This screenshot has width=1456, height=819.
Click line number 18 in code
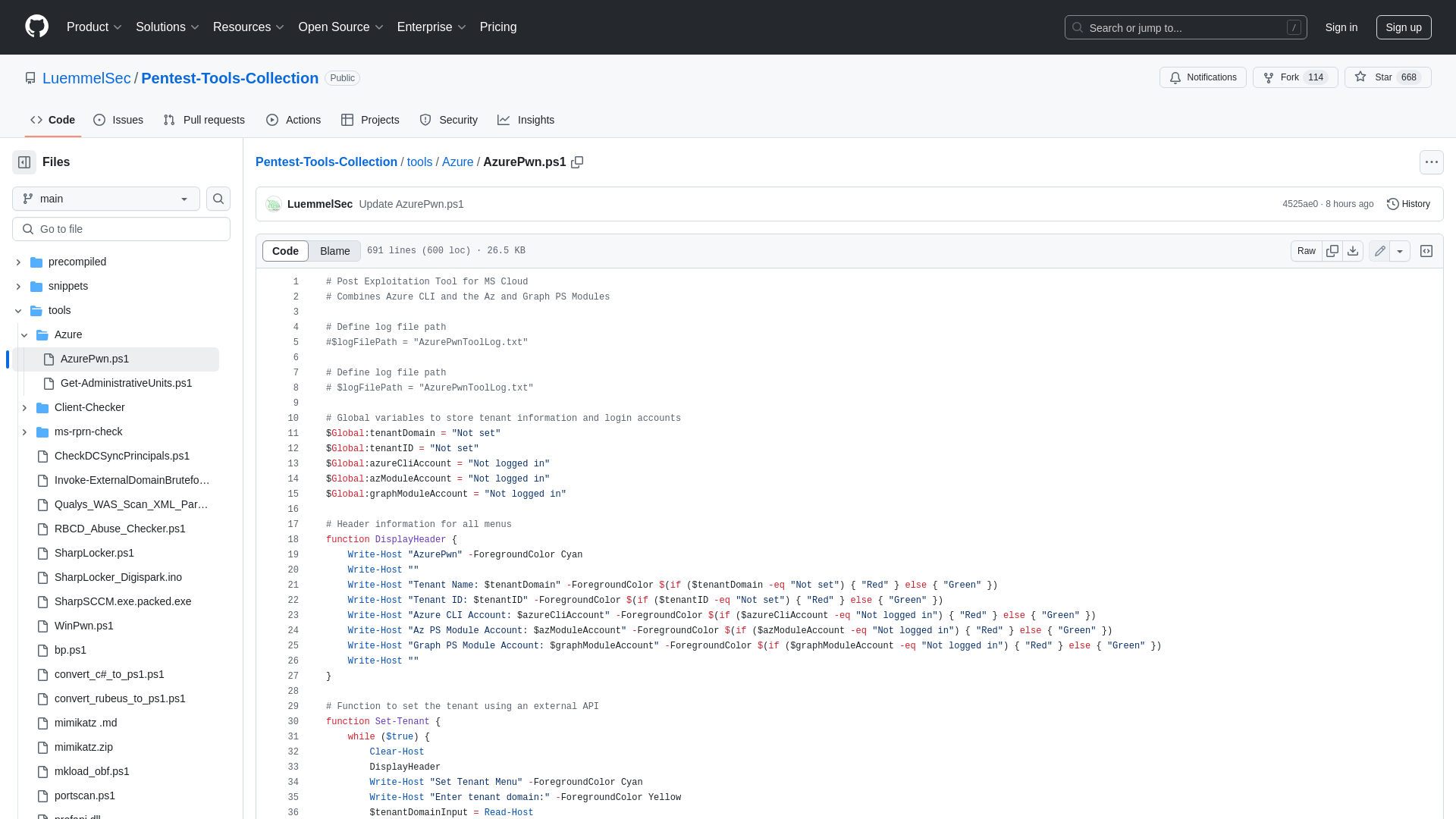click(293, 540)
